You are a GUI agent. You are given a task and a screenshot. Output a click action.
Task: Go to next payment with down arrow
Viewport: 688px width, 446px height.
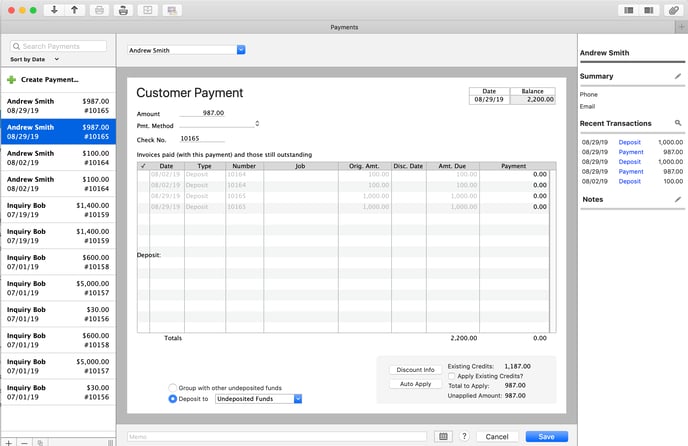(x=54, y=10)
